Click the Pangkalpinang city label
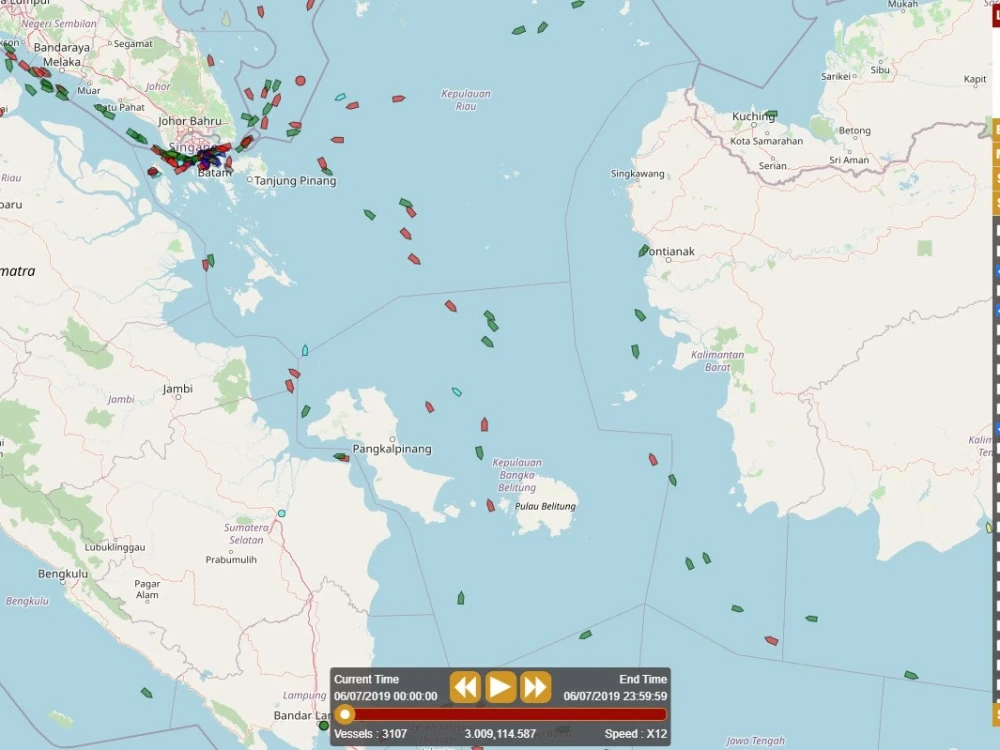Viewport: 1000px width, 750px height. 392,449
